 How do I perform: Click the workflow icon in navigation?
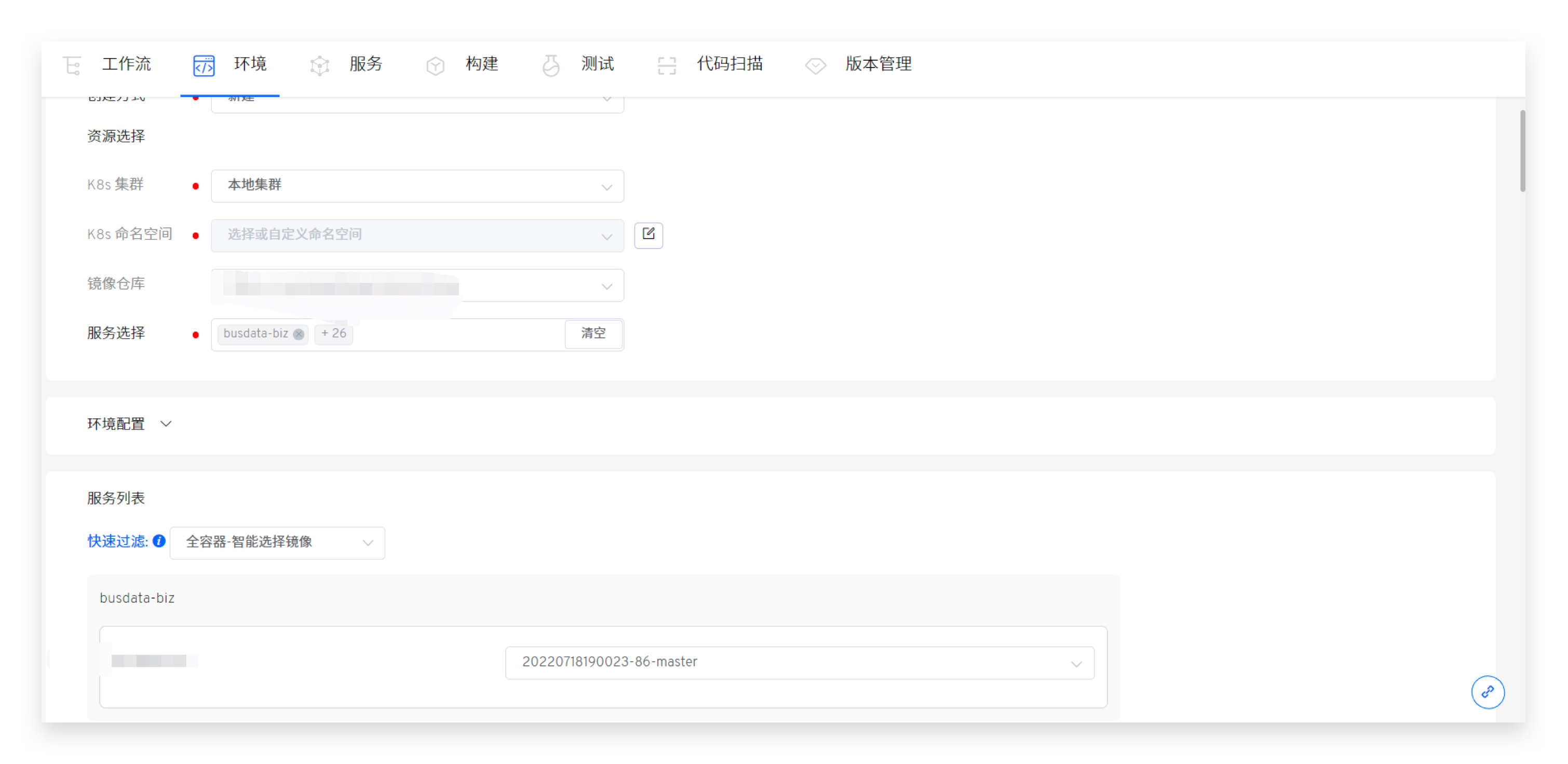[72, 64]
